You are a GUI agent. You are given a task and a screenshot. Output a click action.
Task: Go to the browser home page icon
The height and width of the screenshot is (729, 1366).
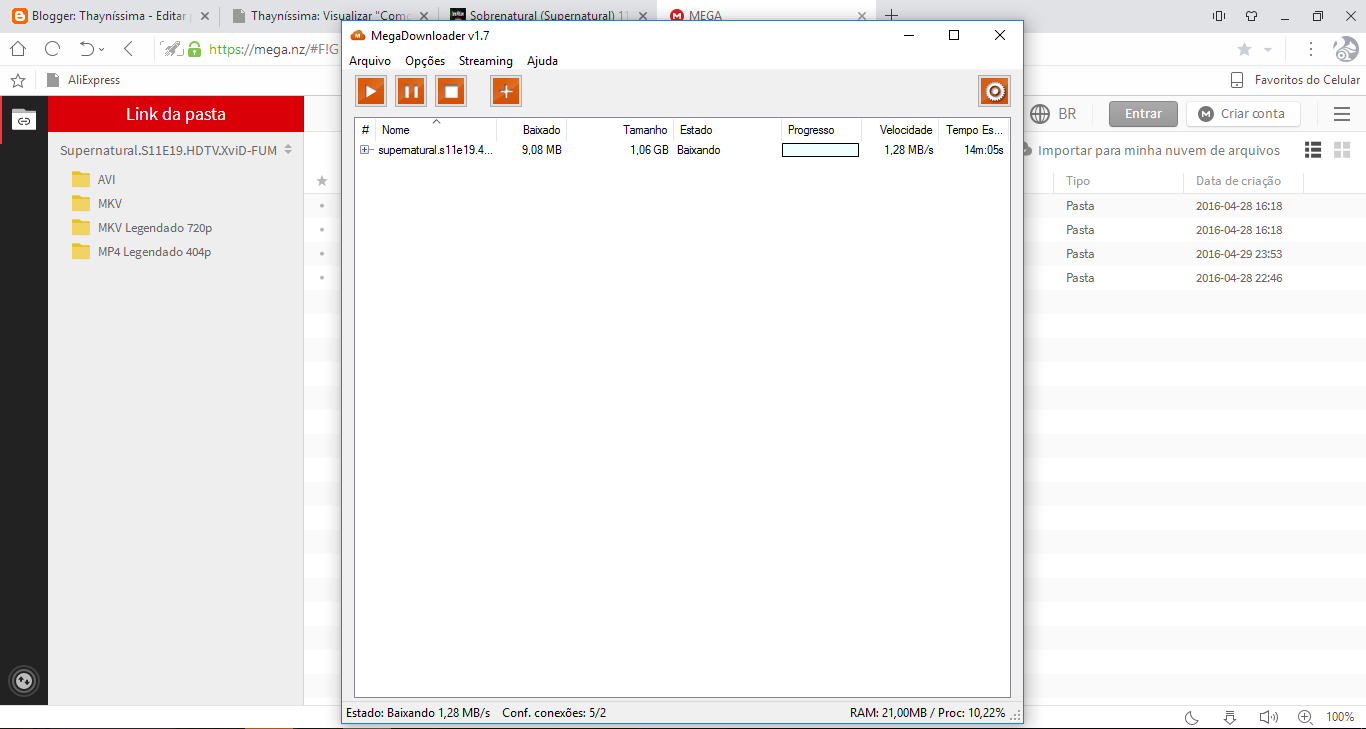coord(18,48)
